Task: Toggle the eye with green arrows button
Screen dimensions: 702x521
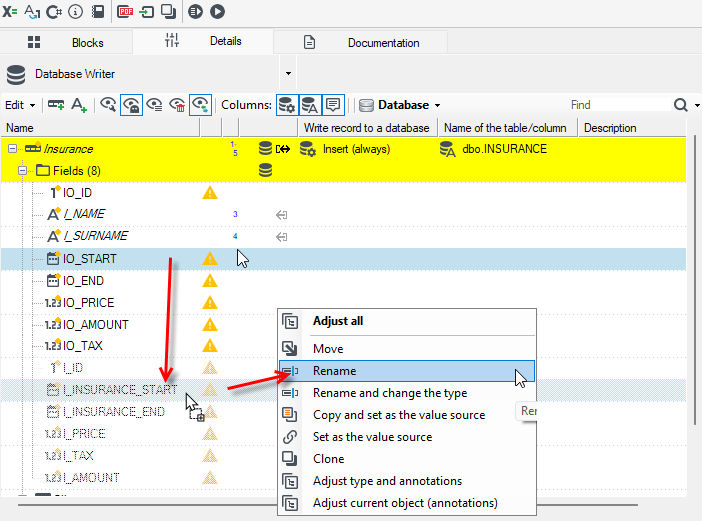Action: tap(200, 105)
